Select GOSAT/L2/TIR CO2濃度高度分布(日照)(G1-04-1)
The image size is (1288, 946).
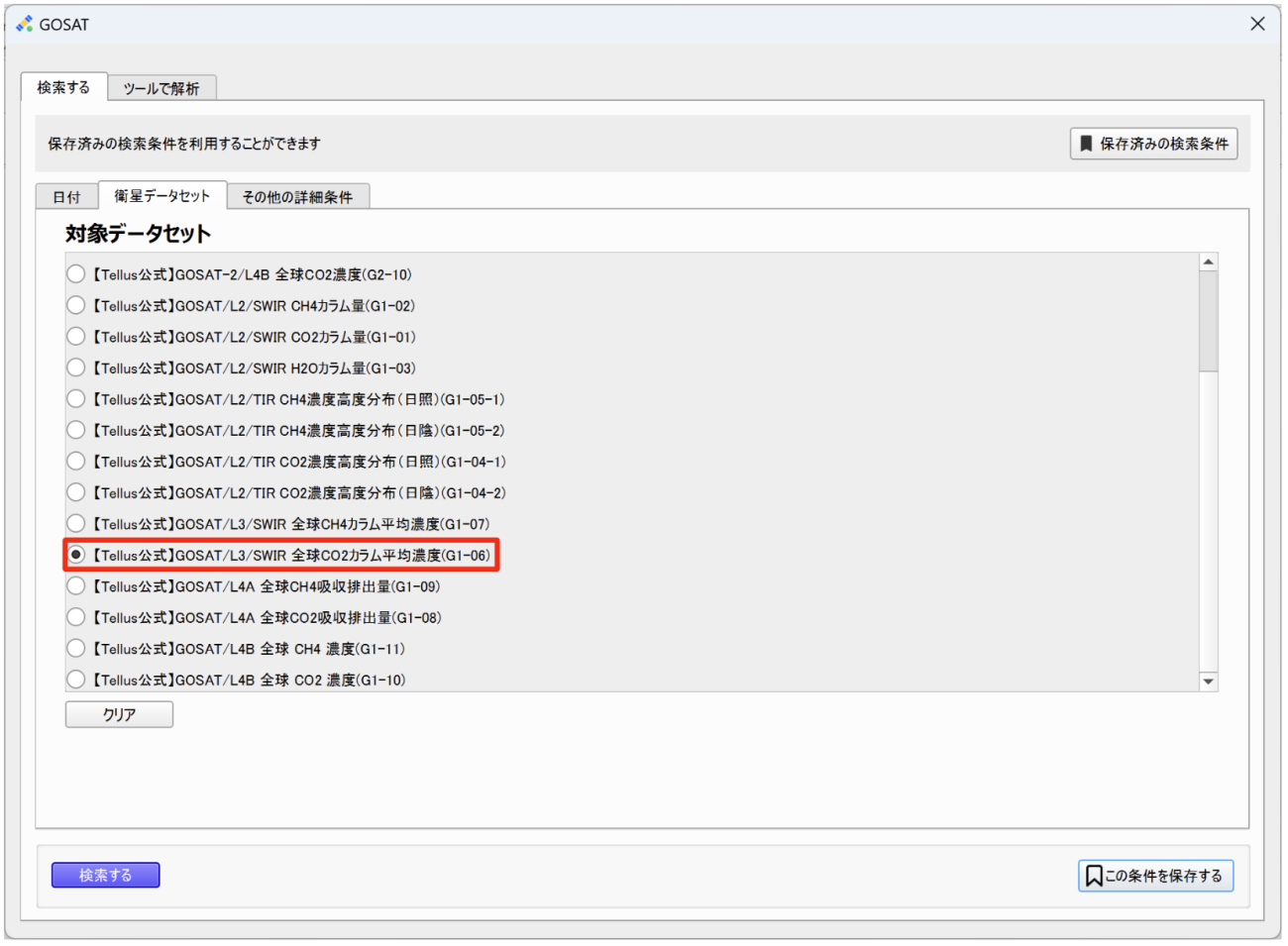76,462
